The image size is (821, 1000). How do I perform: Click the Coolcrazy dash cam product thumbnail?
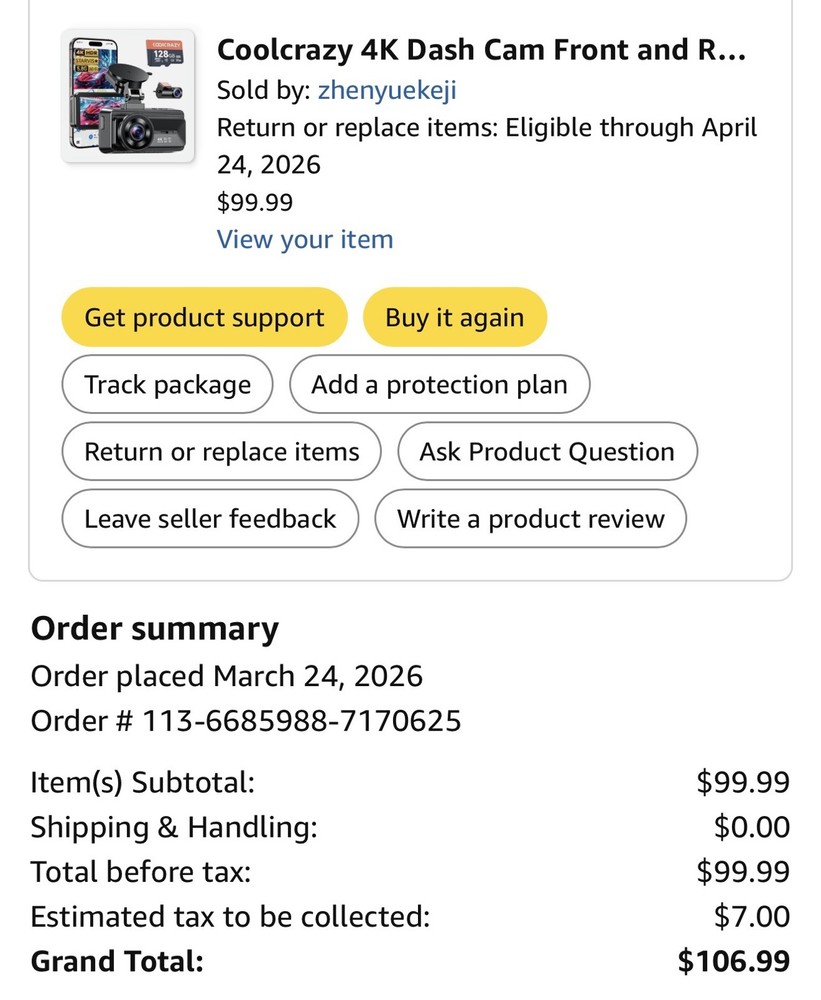click(x=128, y=95)
